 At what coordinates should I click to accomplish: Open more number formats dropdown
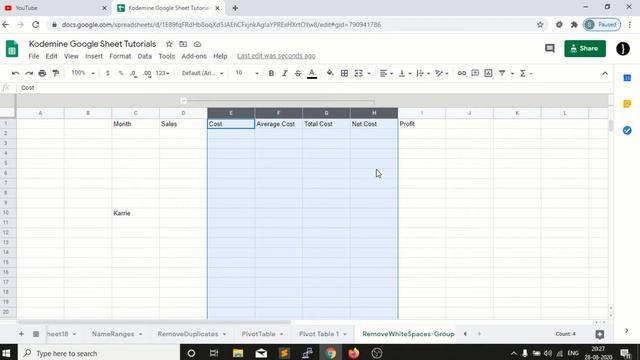(162, 73)
